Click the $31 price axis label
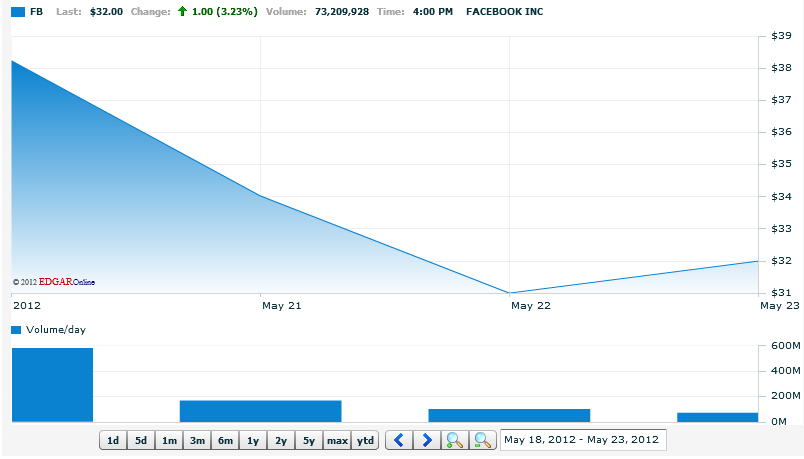The width and height of the screenshot is (804, 459). (781, 293)
